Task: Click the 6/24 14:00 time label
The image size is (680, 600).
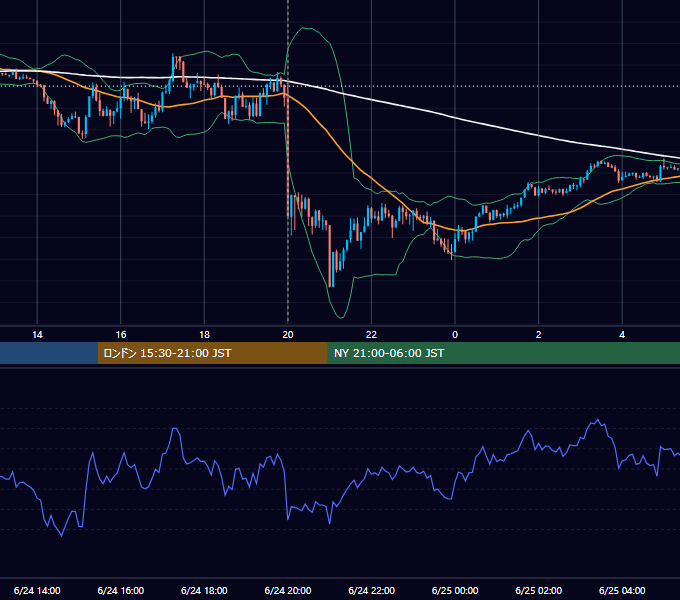Action: pos(37,590)
